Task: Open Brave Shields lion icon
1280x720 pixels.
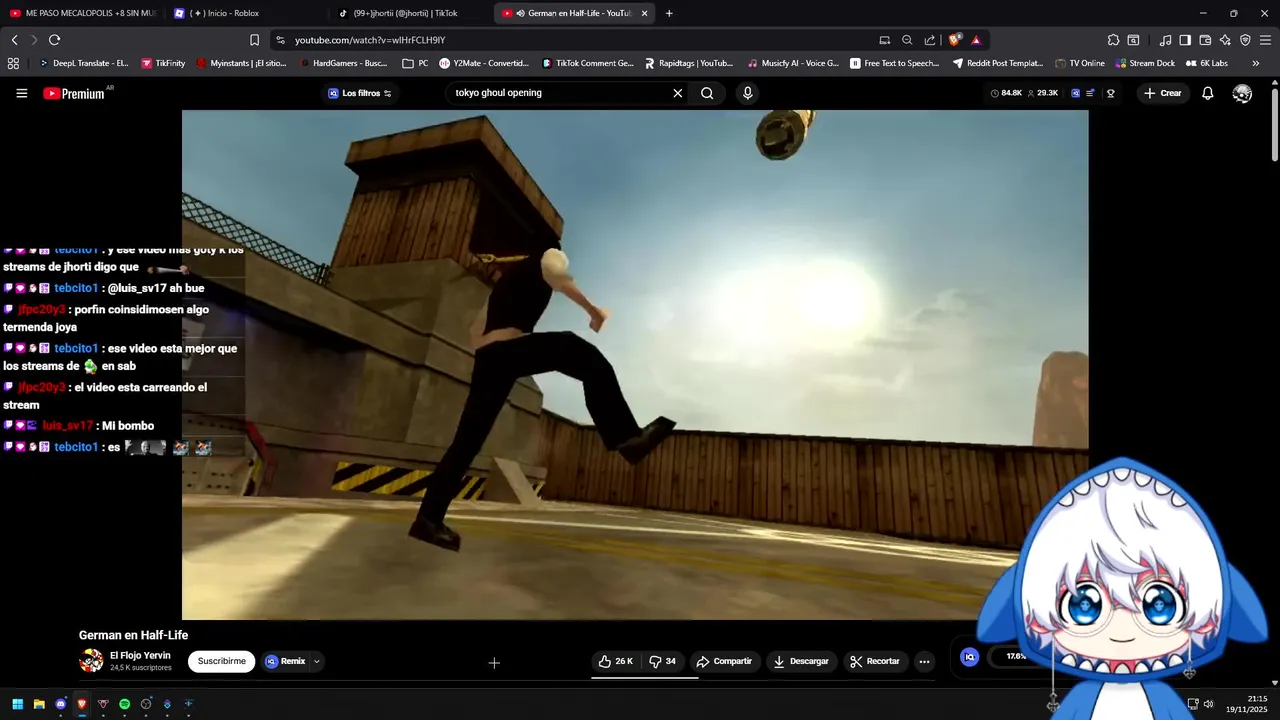Action: (955, 40)
